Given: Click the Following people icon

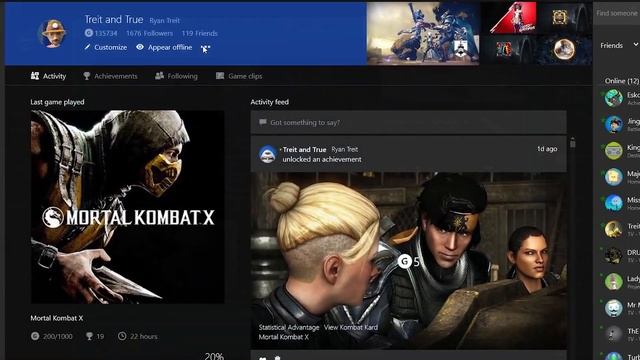Looking at the screenshot, I should point(159,76).
